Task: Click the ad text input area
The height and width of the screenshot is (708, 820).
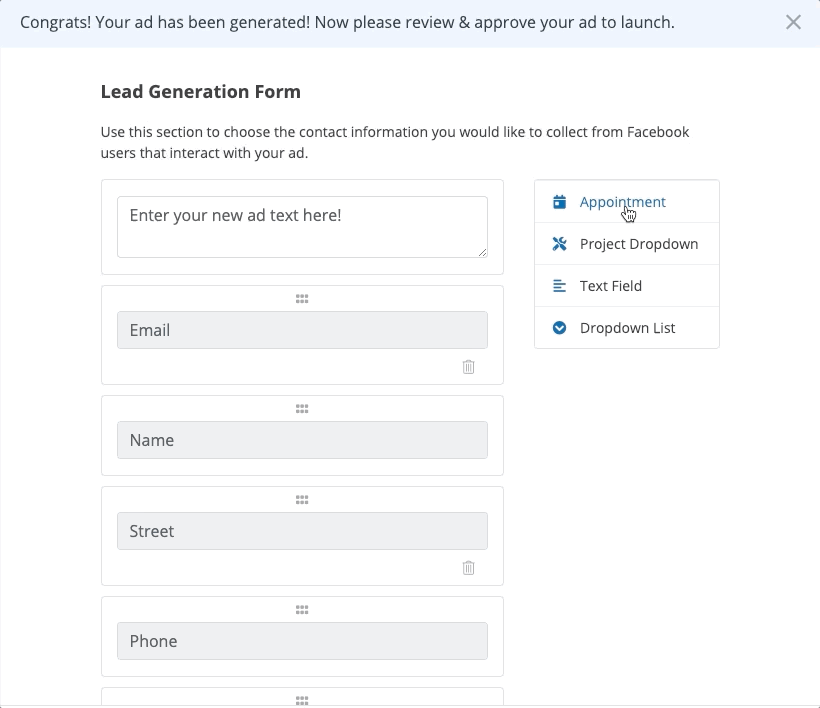Action: [x=302, y=227]
